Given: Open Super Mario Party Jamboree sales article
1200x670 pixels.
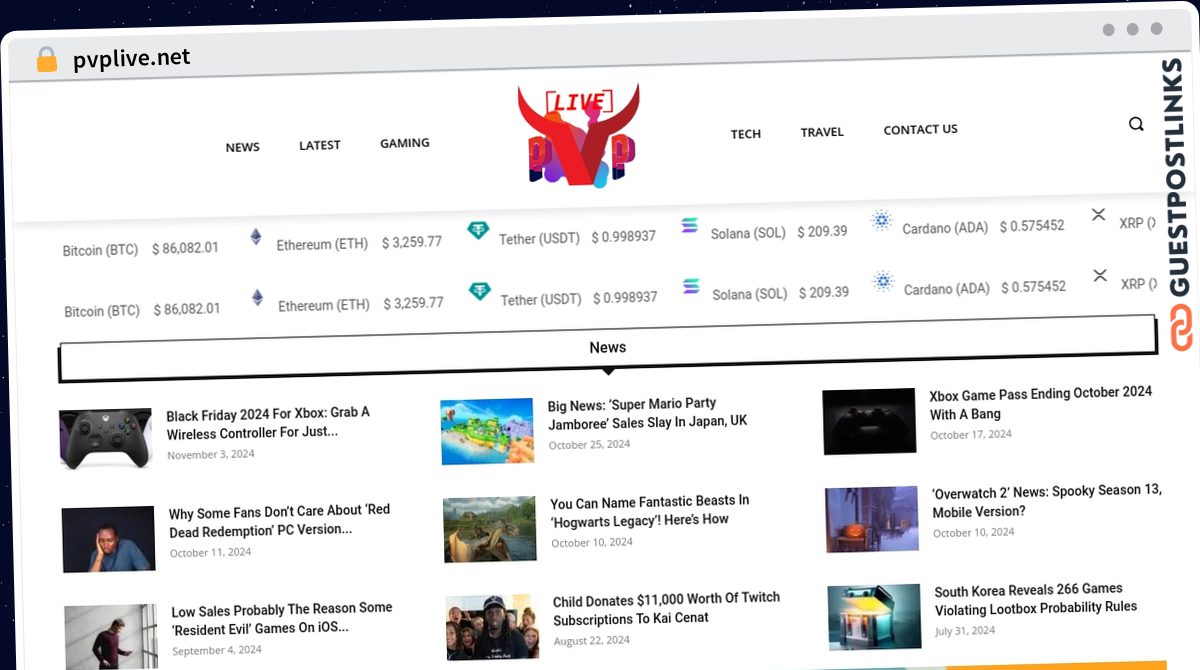Looking at the screenshot, I should tap(648, 412).
